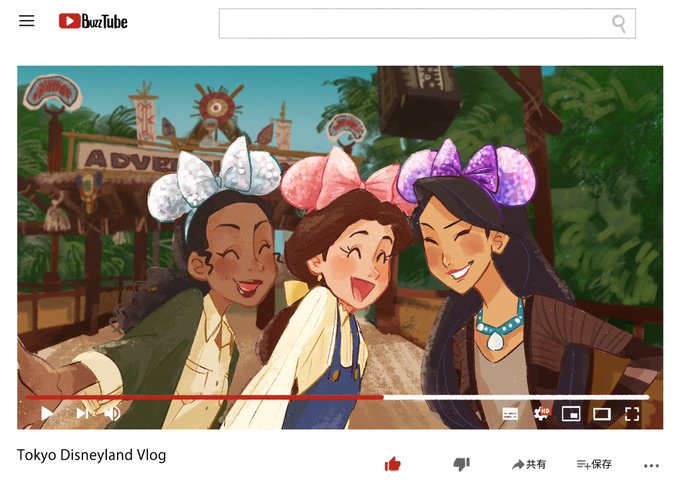
Task: Mute the video volume
Action: point(112,413)
